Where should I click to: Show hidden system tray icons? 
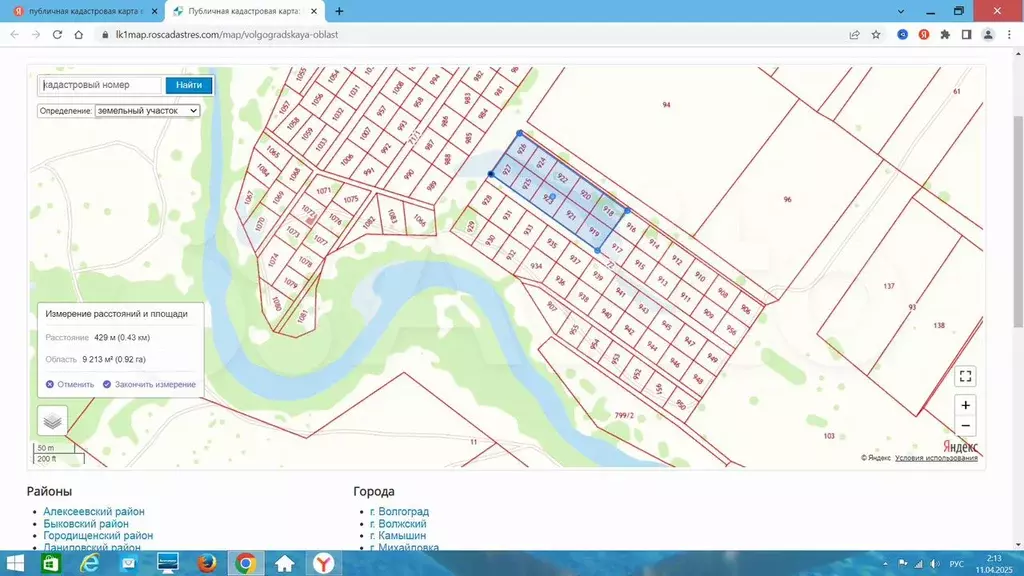tap(886, 564)
